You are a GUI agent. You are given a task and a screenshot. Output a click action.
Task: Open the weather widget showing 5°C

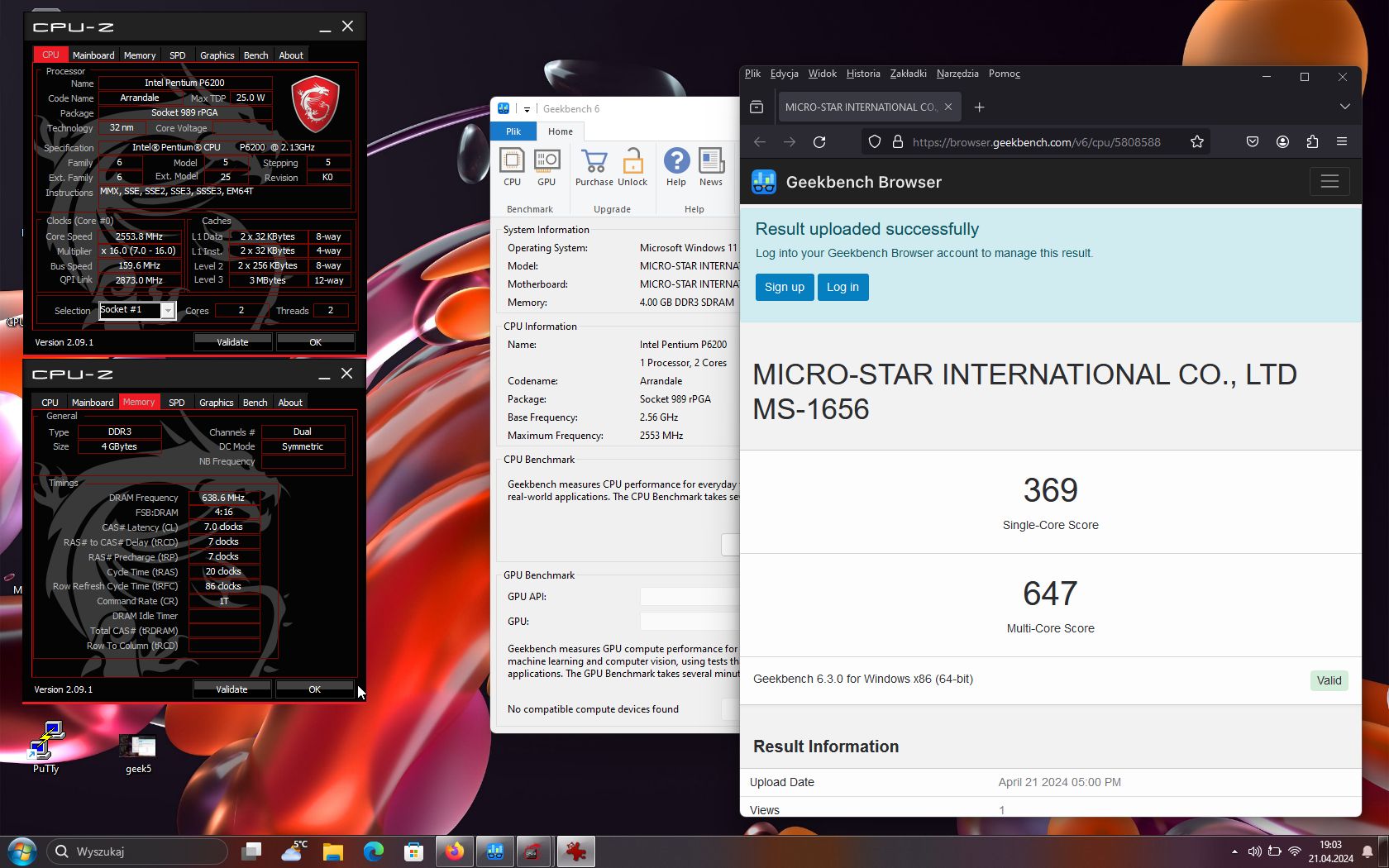[294, 851]
